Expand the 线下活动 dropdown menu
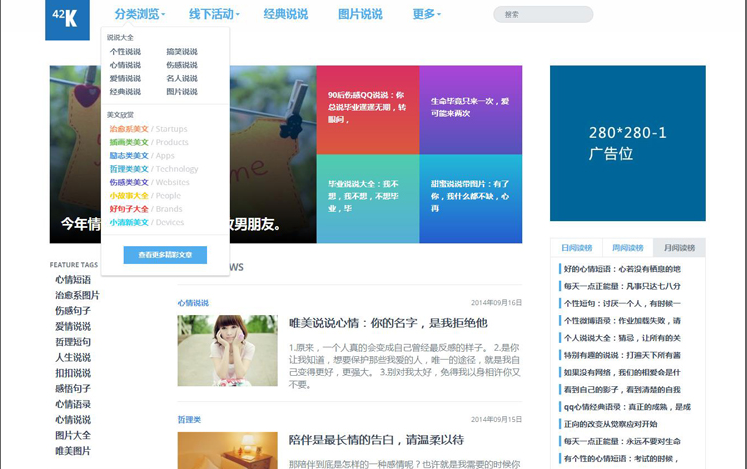This screenshot has height=469, width=747. (x=214, y=14)
